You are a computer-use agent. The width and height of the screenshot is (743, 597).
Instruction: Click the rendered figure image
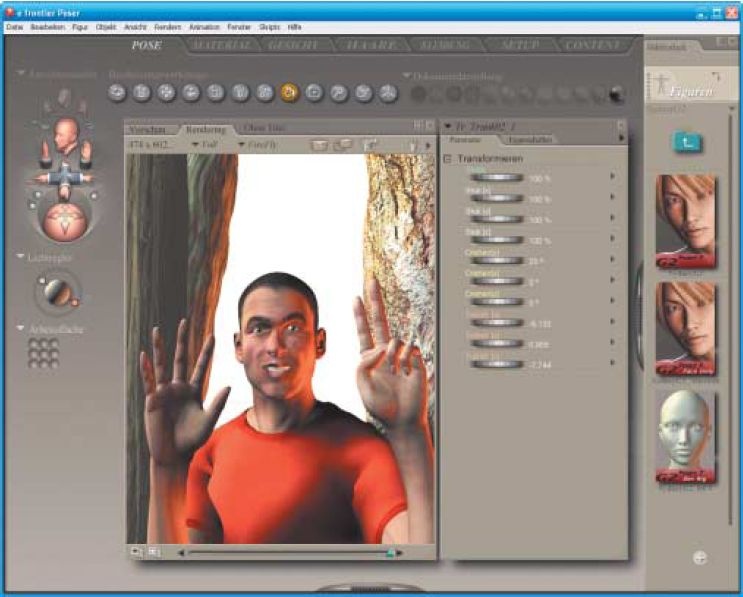pyautogui.click(x=281, y=349)
